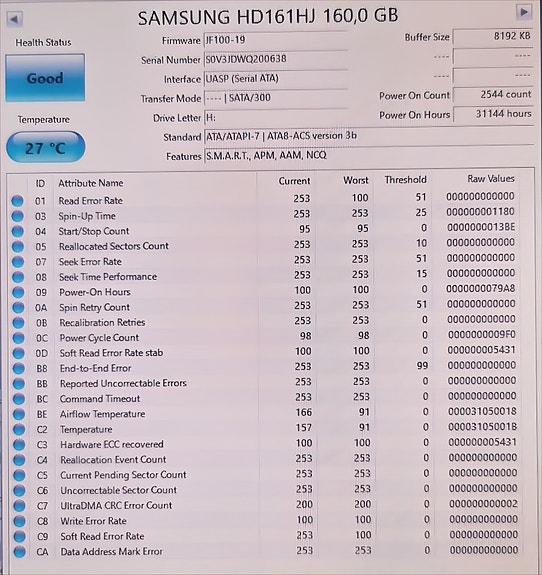The image size is (542, 575).
Task: Select the Serial Number field
Action: (x=275, y=59)
